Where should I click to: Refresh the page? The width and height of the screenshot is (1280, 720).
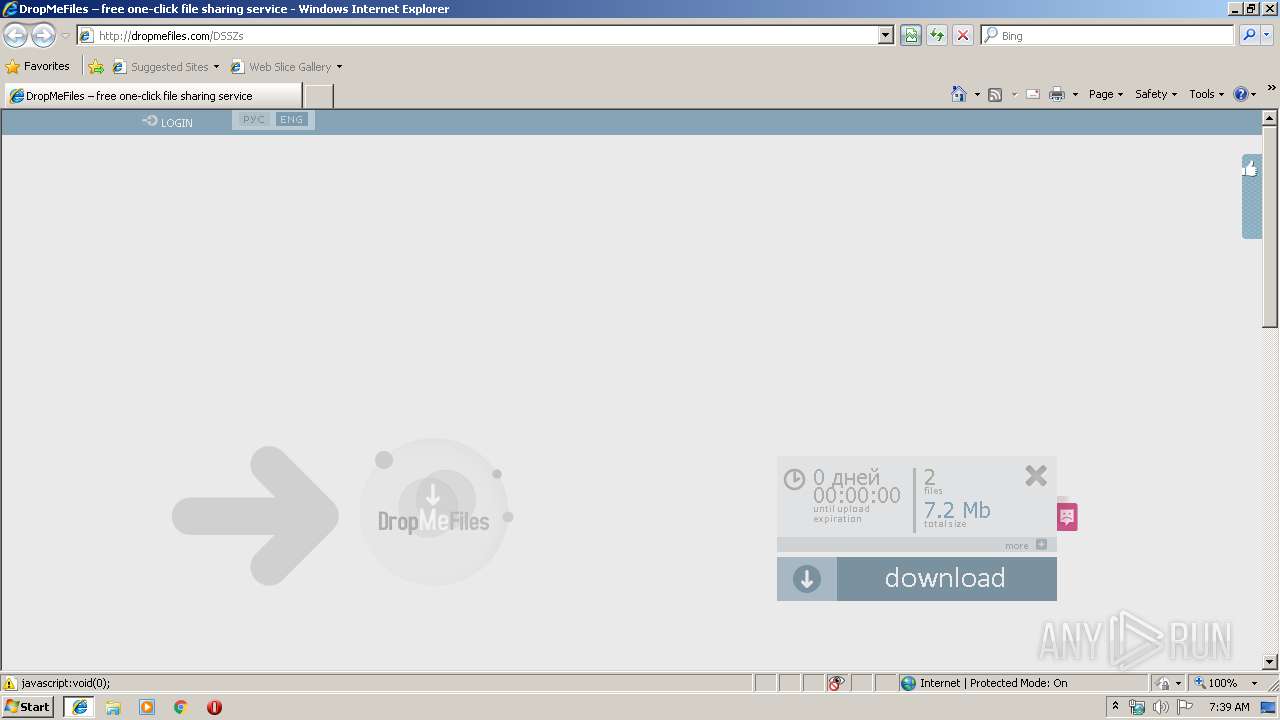937,35
